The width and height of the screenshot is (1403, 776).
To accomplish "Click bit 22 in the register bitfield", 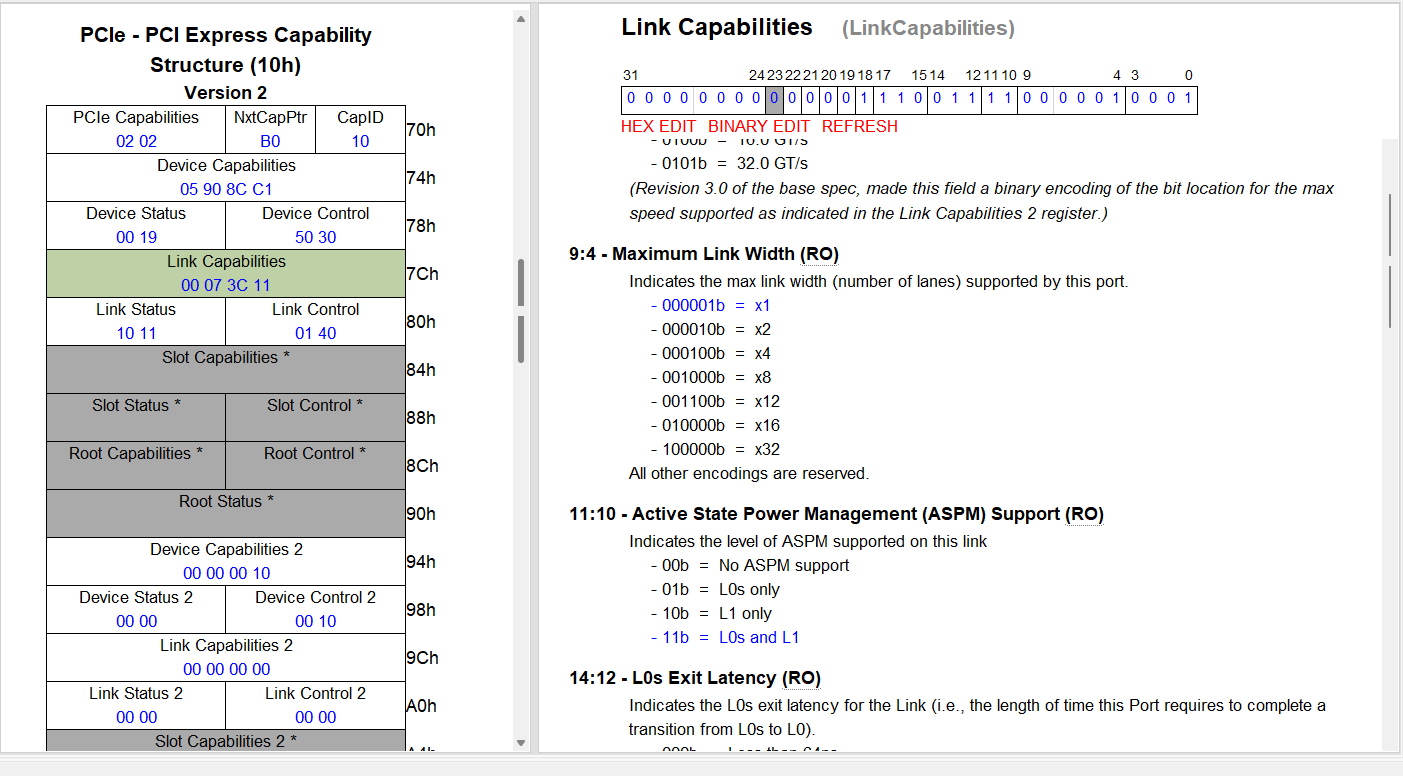I will point(792,100).
